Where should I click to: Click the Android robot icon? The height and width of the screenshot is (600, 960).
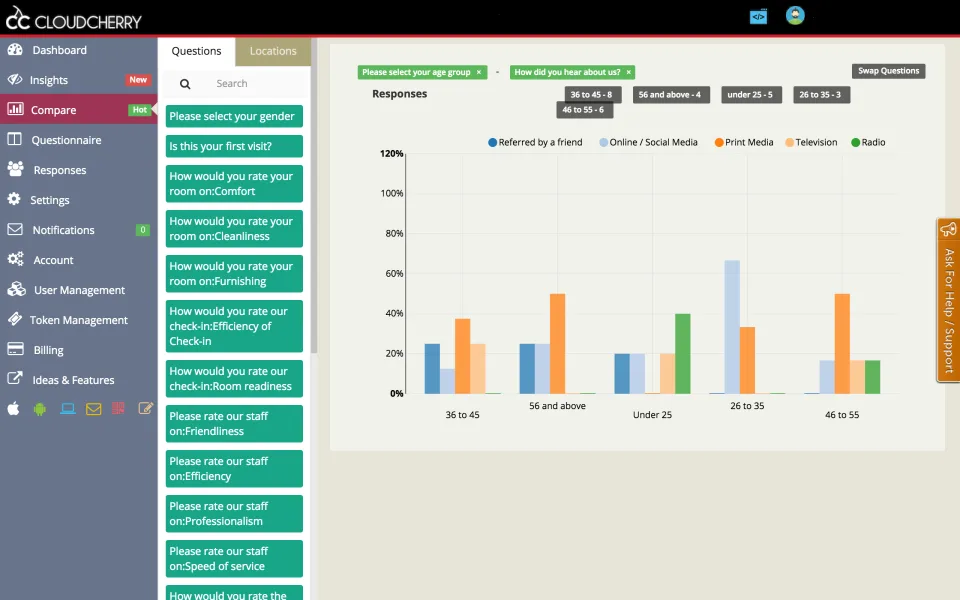click(x=40, y=409)
